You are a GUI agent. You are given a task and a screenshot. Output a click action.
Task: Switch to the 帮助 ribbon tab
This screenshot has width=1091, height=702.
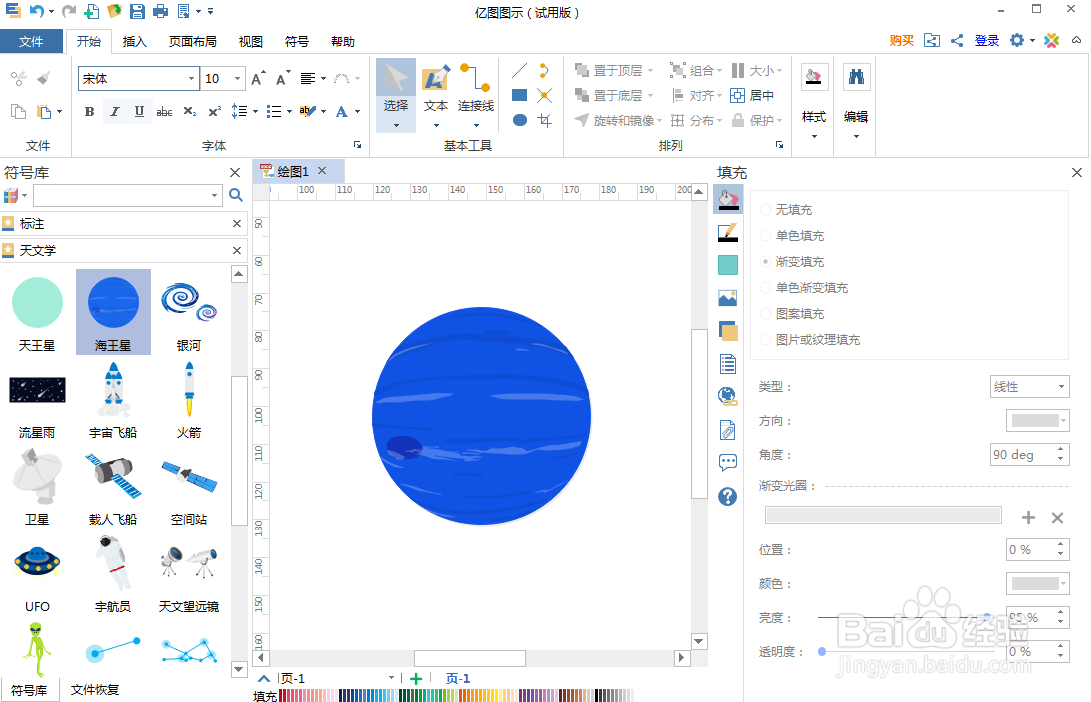[343, 42]
